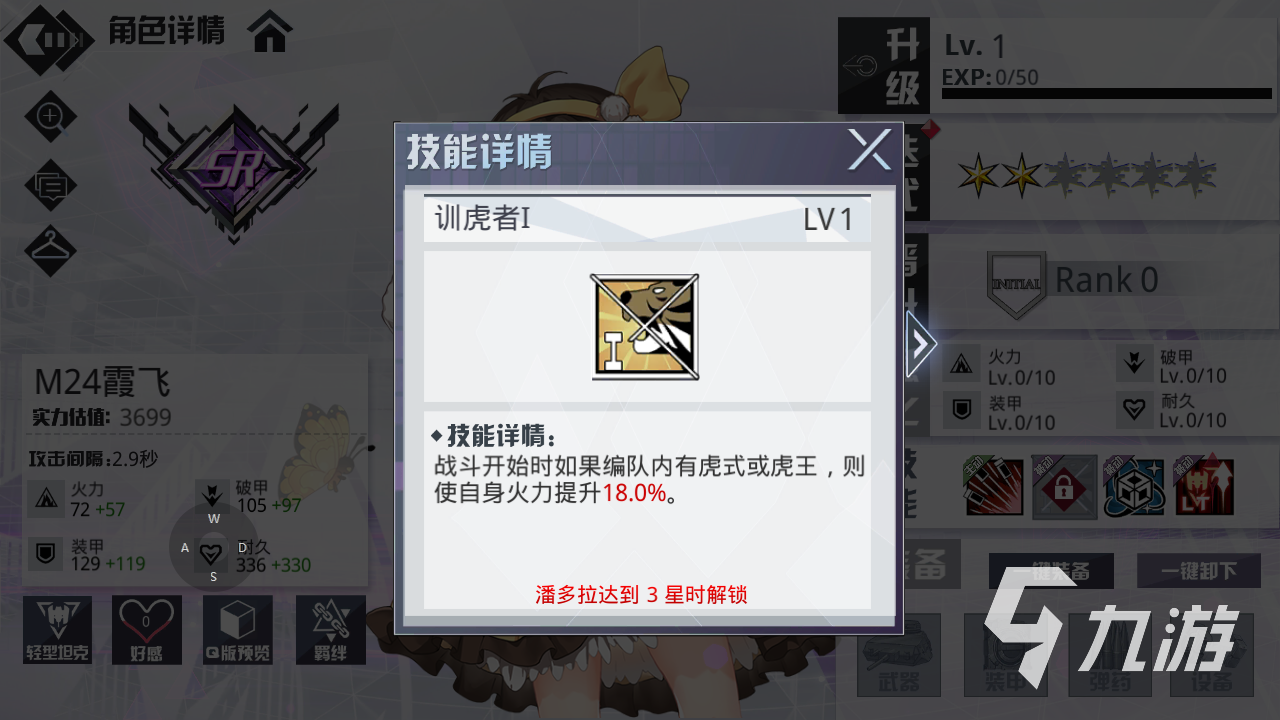Open the 设备 equipment slot tab

tap(1213, 656)
